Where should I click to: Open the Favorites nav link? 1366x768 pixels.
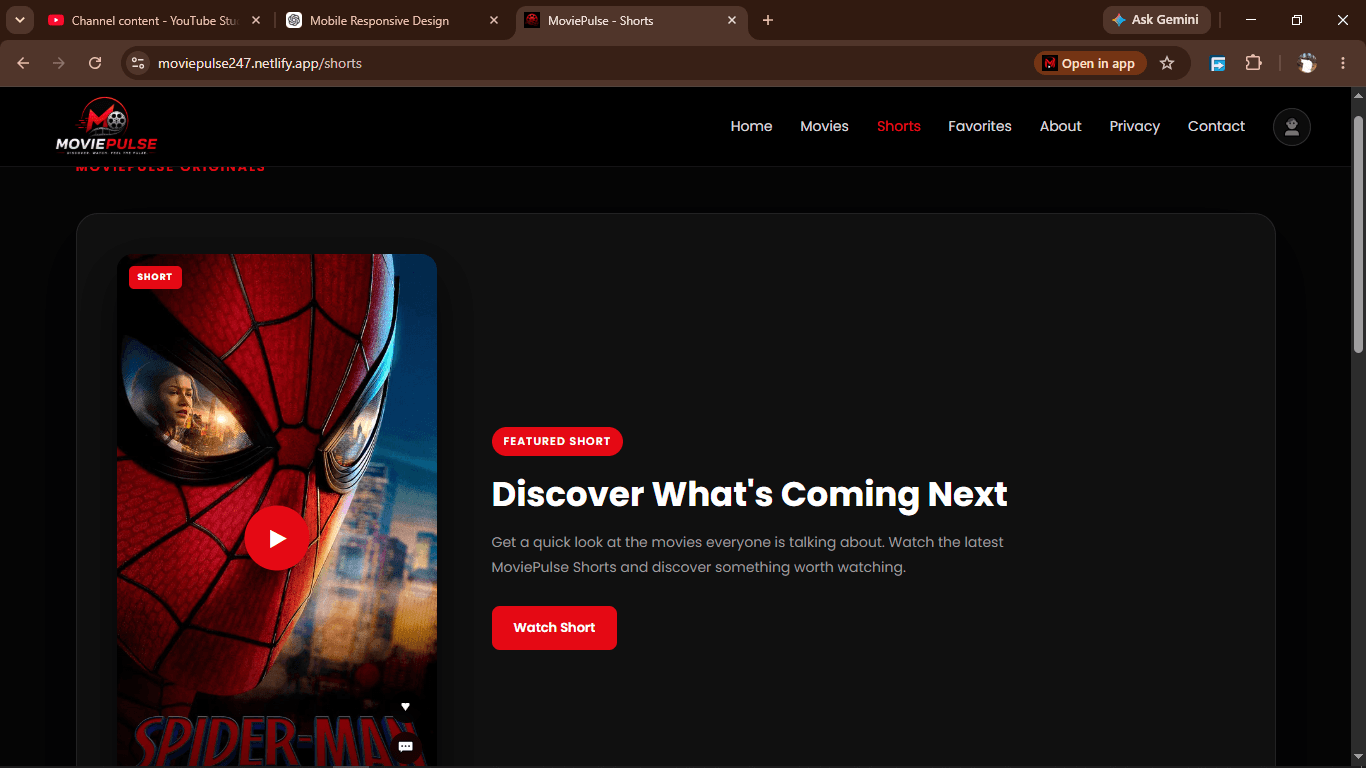coord(980,126)
